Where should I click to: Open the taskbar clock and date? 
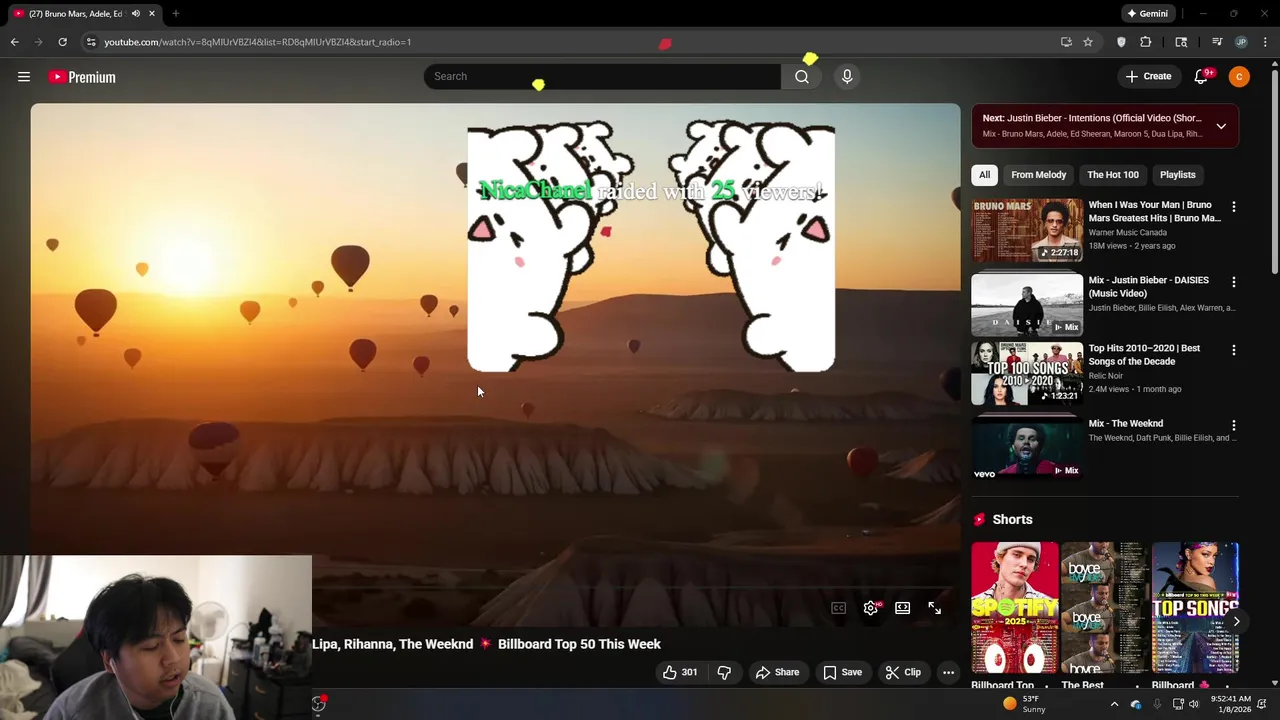point(1230,704)
